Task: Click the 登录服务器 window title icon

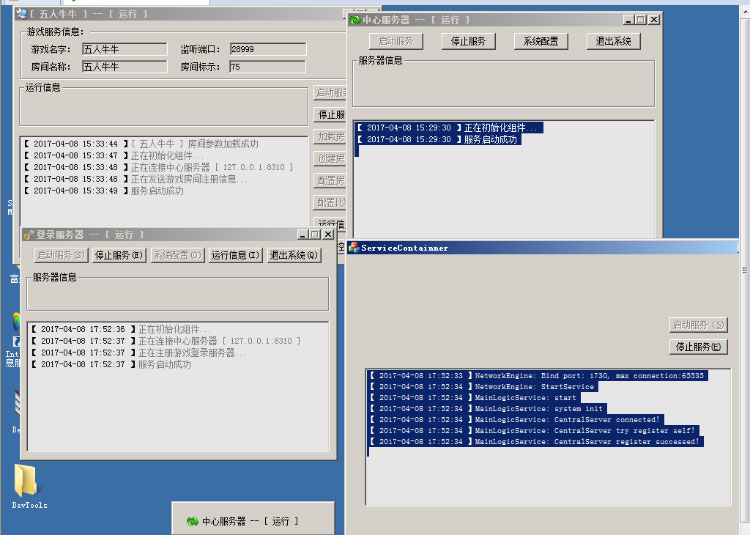Action: tap(28, 234)
